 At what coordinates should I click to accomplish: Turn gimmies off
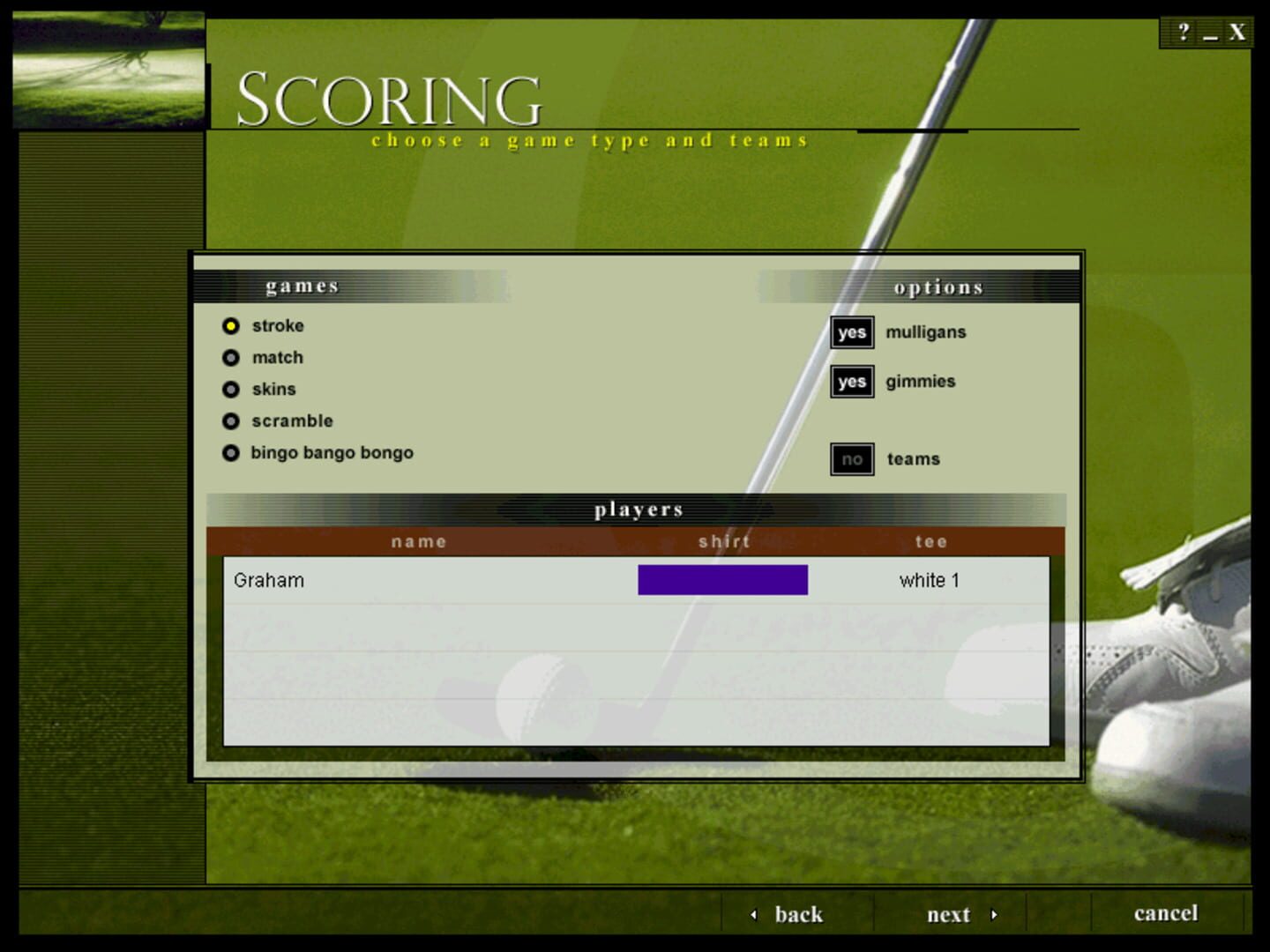(x=851, y=382)
